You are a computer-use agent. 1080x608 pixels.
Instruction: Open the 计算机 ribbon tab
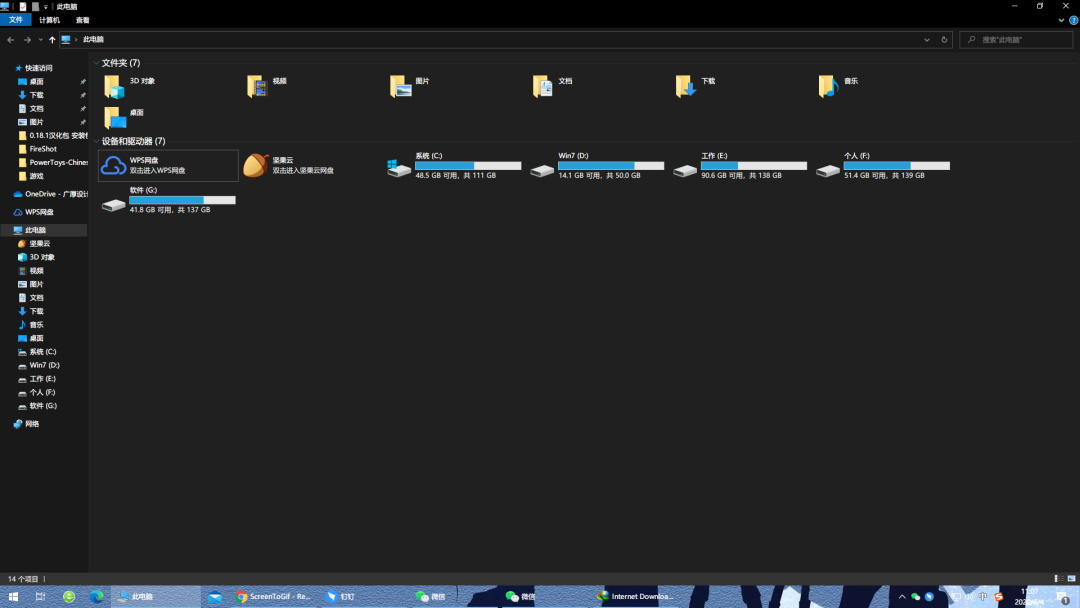[x=50, y=20]
